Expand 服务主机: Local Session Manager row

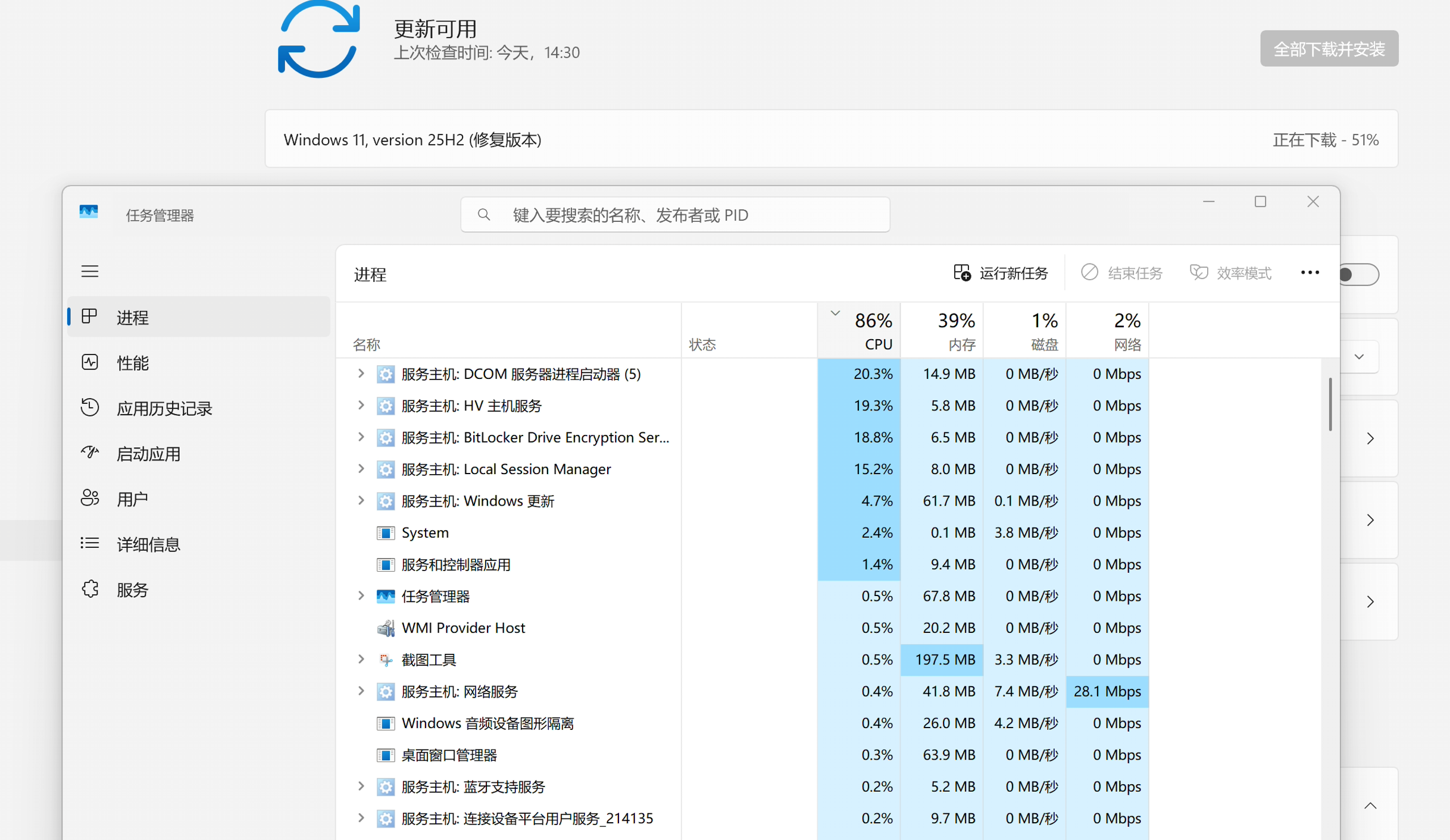click(x=361, y=469)
